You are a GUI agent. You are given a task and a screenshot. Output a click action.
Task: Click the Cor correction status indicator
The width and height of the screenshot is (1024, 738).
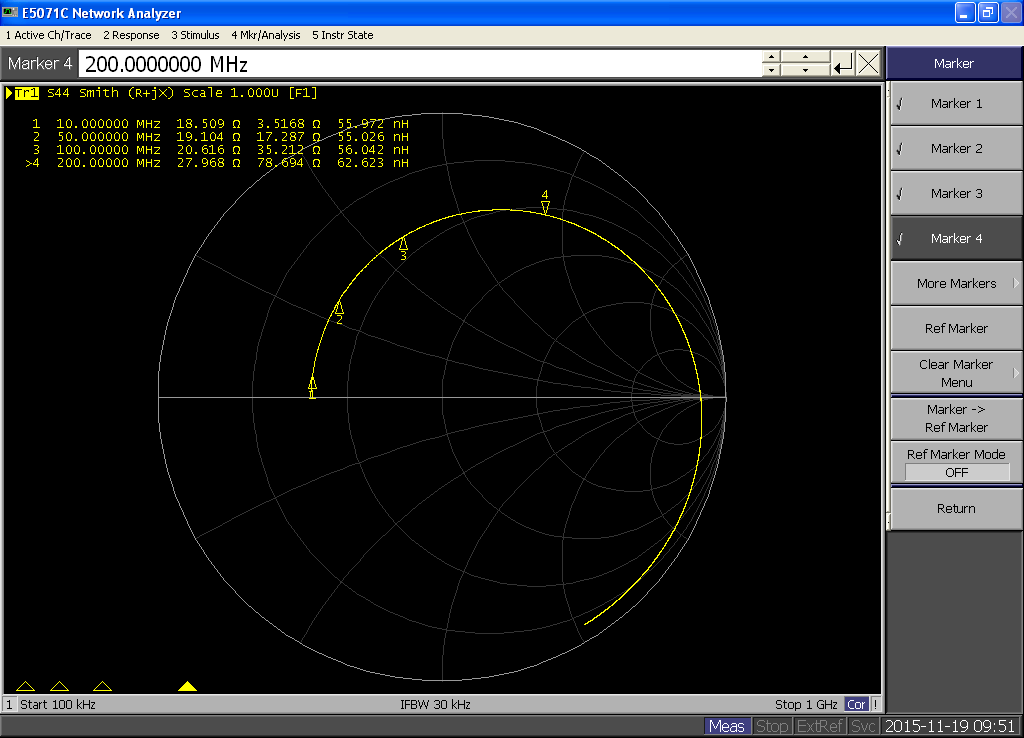tap(856, 704)
